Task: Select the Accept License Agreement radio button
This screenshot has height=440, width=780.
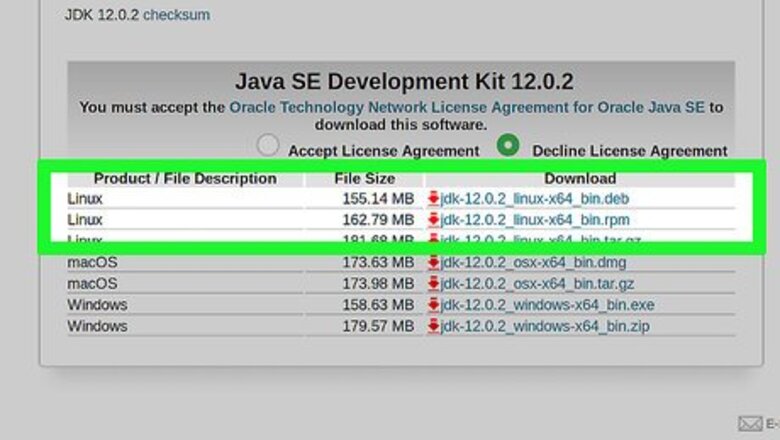Action: coord(268,145)
